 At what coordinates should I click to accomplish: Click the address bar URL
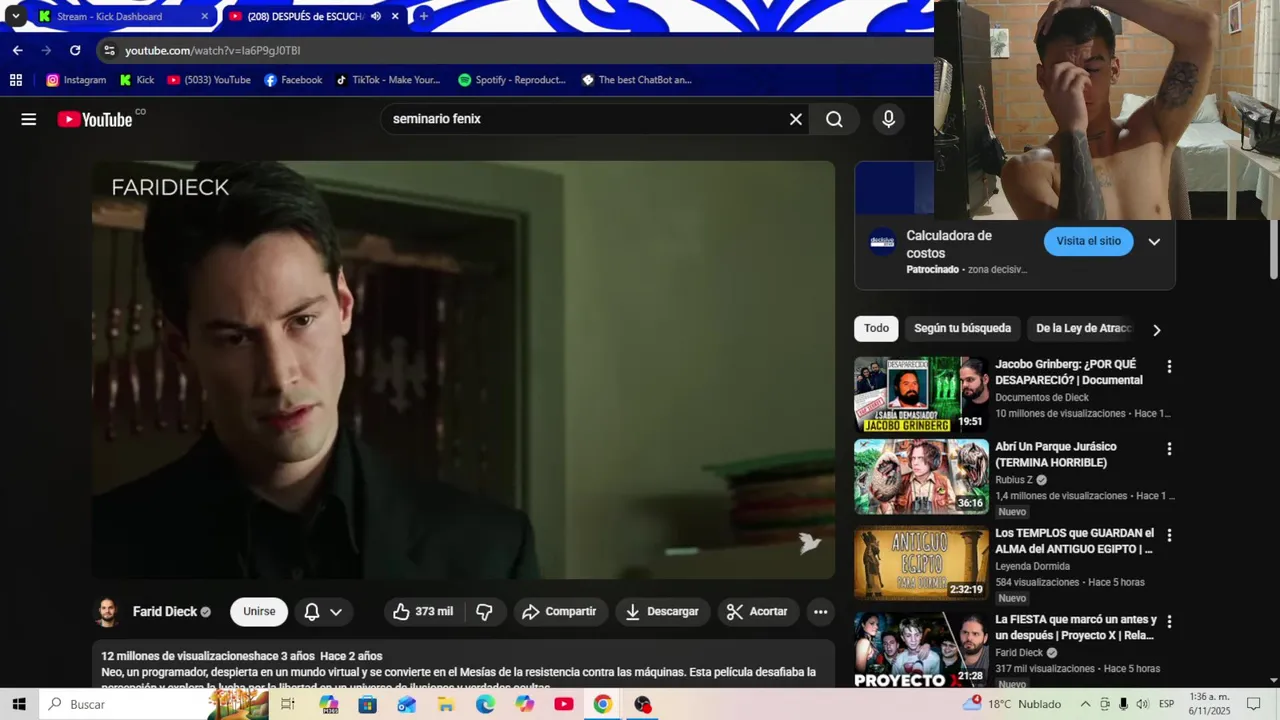(x=213, y=50)
